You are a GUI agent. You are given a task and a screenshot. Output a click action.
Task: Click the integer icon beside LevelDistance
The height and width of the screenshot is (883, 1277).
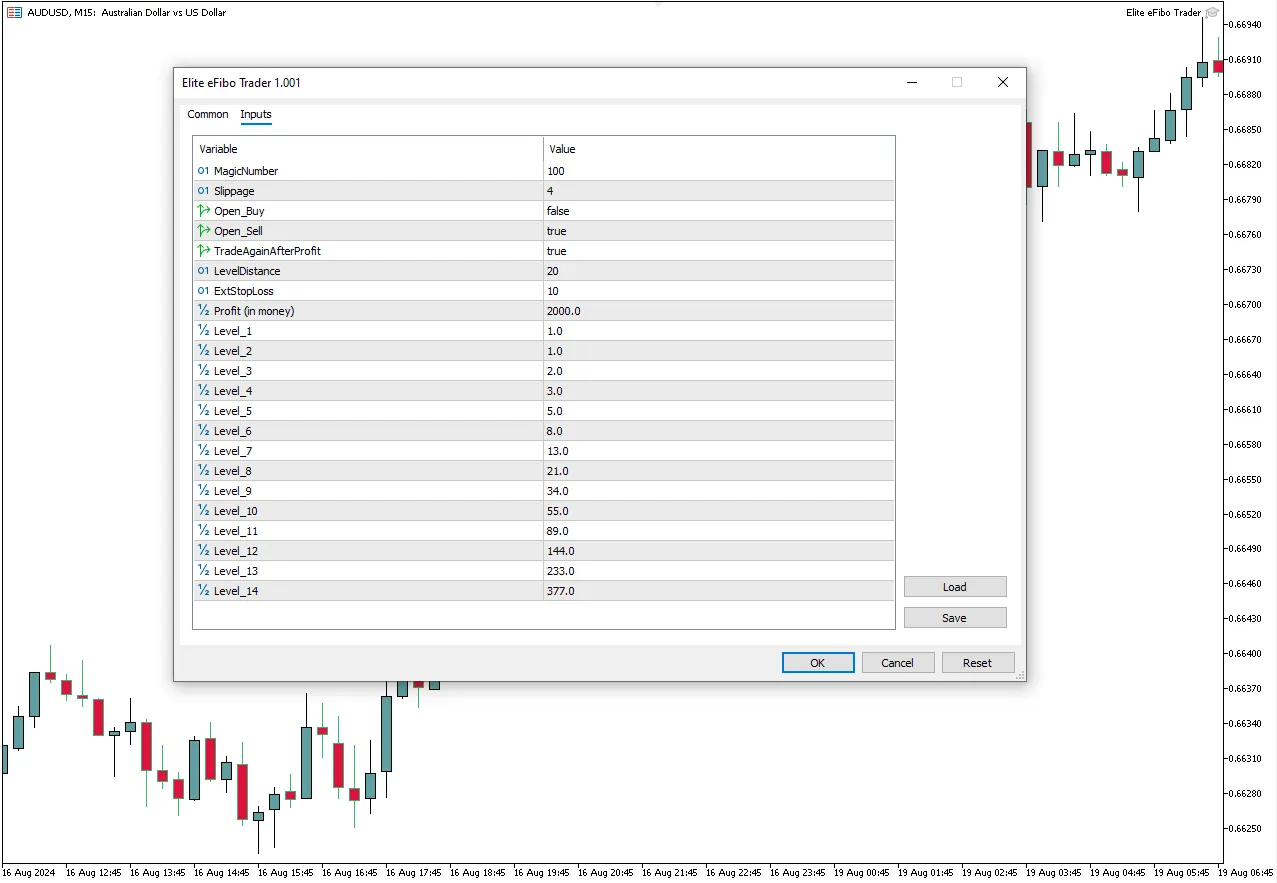point(204,271)
